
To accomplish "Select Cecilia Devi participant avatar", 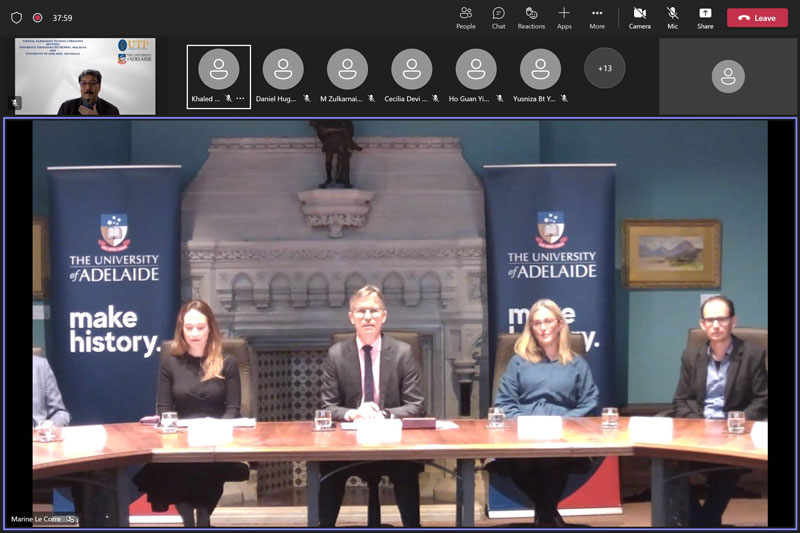I will (x=412, y=69).
